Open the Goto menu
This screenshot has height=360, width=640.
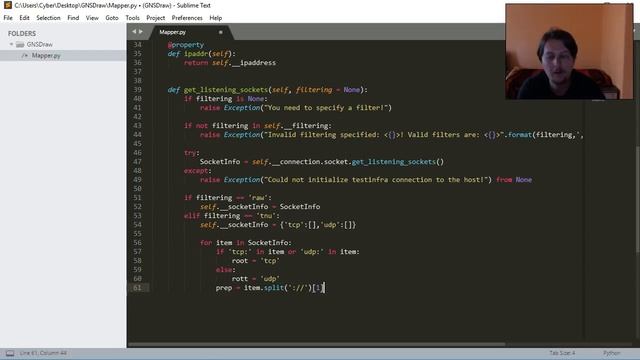[x=112, y=18]
